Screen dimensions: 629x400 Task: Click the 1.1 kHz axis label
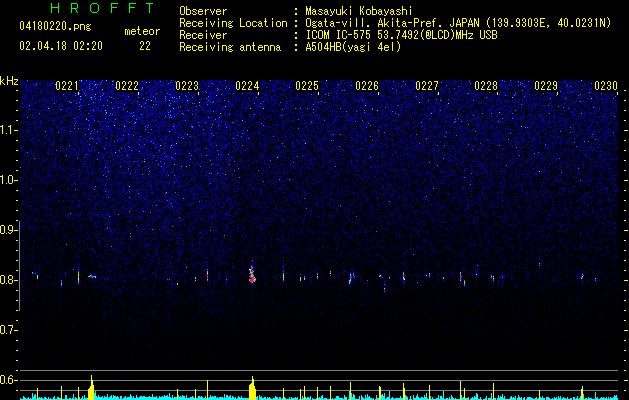pyautogui.click(x=8, y=130)
